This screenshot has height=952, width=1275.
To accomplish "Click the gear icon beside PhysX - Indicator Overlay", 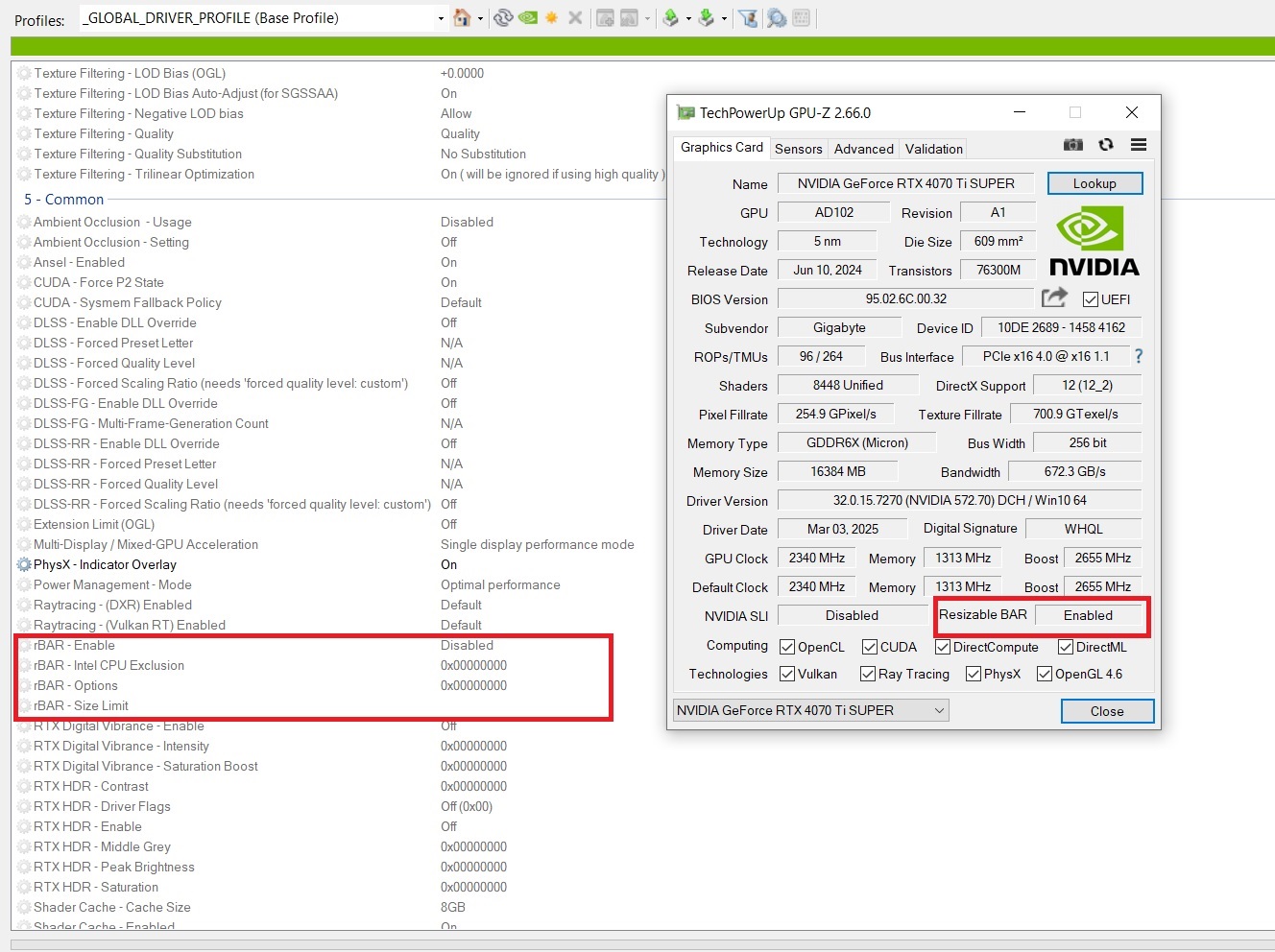I will (24, 564).
